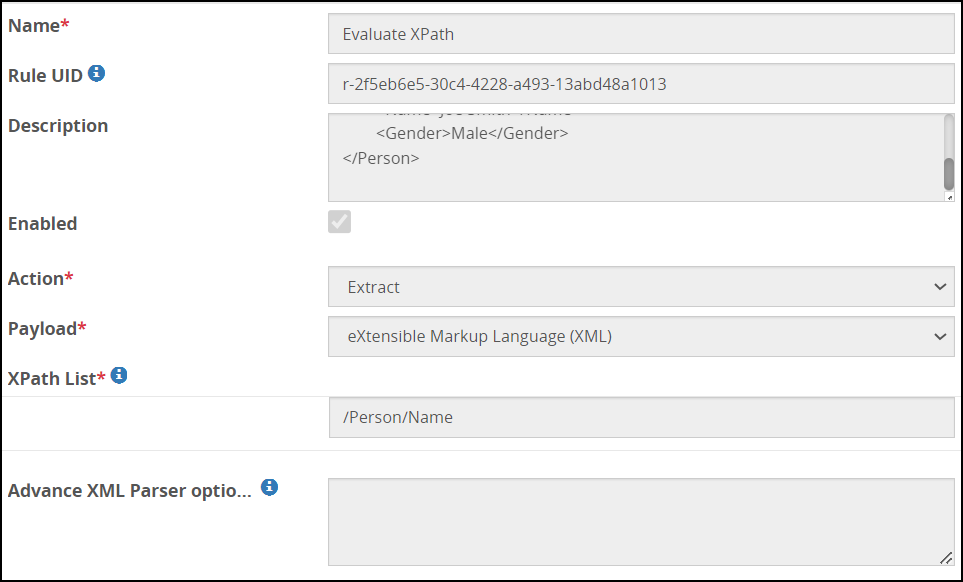963x582 pixels.
Task: Click the Description text area resize handle
Action: [x=949, y=197]
